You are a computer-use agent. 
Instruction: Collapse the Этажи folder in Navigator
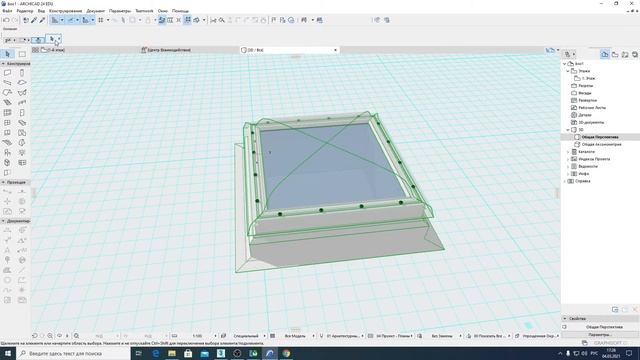[x=568, y=71]
